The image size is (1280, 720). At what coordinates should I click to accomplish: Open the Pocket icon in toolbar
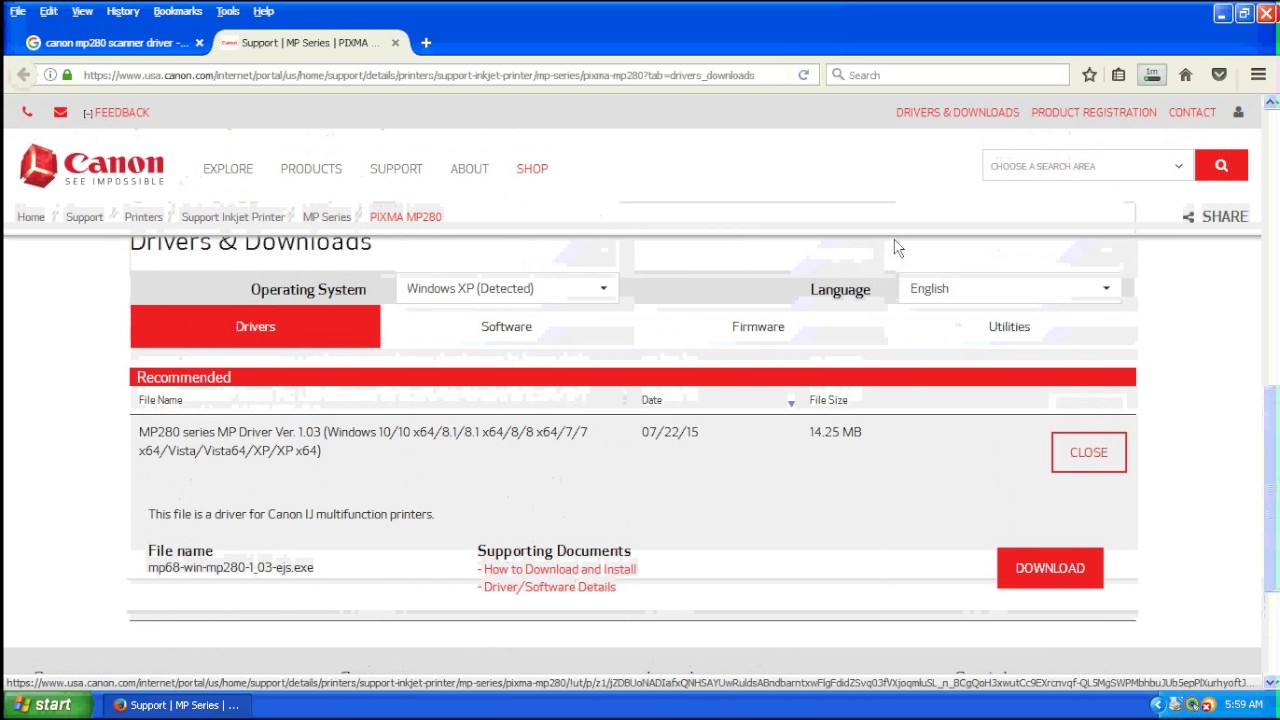click(1219, 75)
